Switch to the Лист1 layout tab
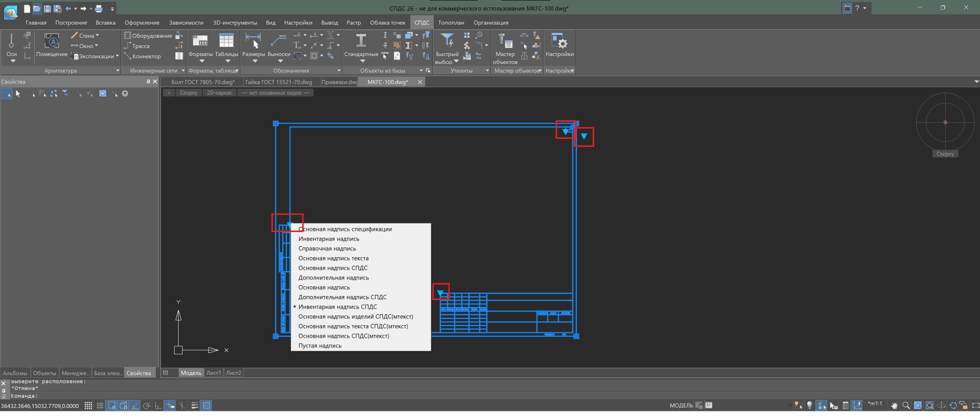 (x=214, y=373)
